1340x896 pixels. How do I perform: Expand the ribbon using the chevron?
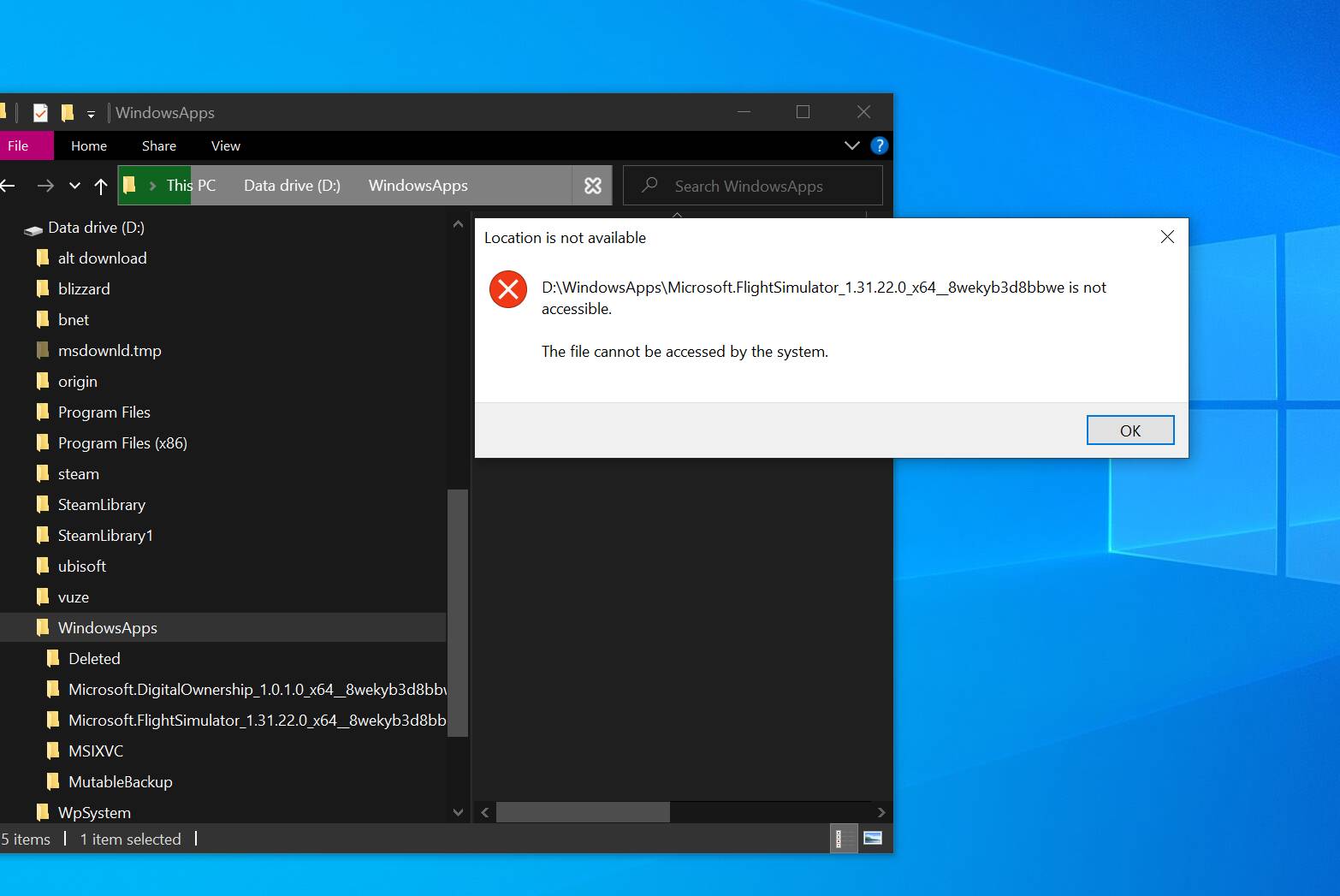[851, 145]
